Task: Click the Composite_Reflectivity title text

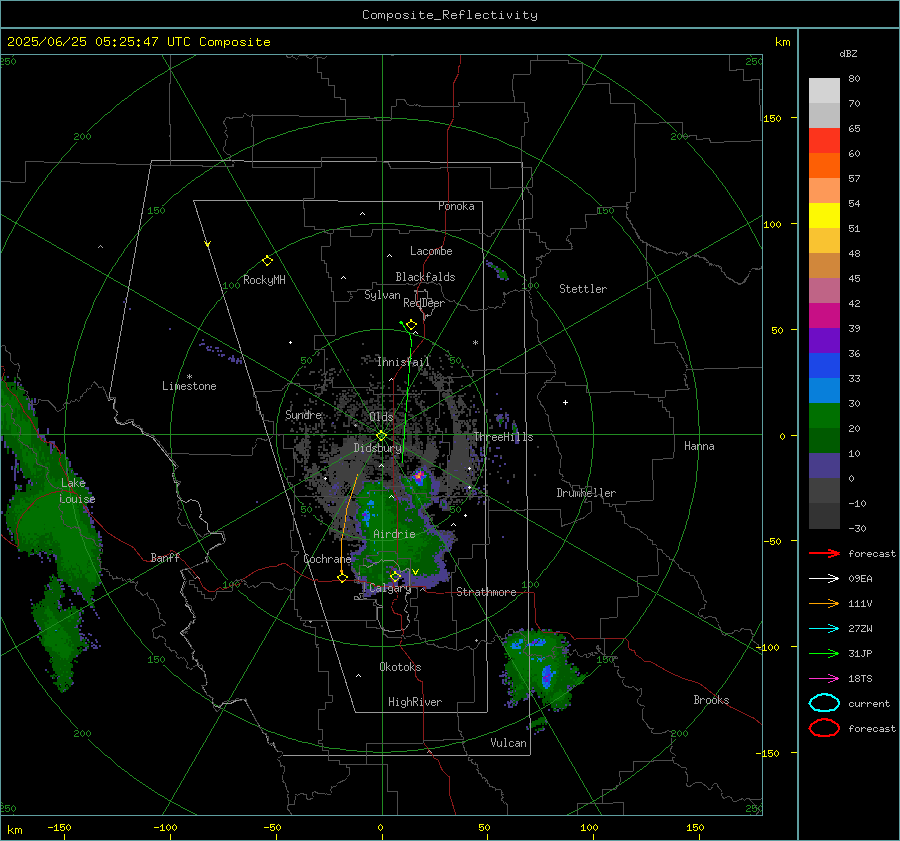Action: coord(449,15)
